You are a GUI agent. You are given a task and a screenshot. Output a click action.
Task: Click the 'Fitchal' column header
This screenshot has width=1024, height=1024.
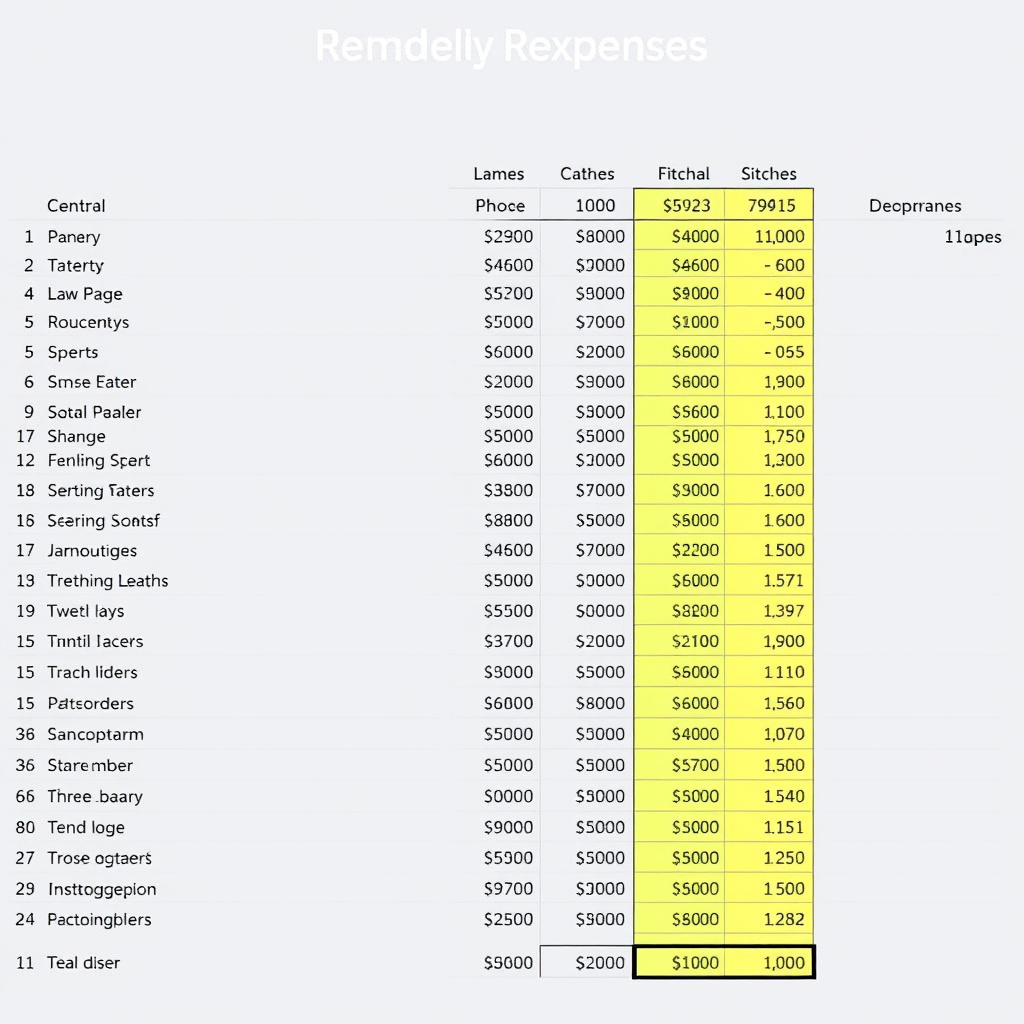pyautogui.click(x=683, y=174)
